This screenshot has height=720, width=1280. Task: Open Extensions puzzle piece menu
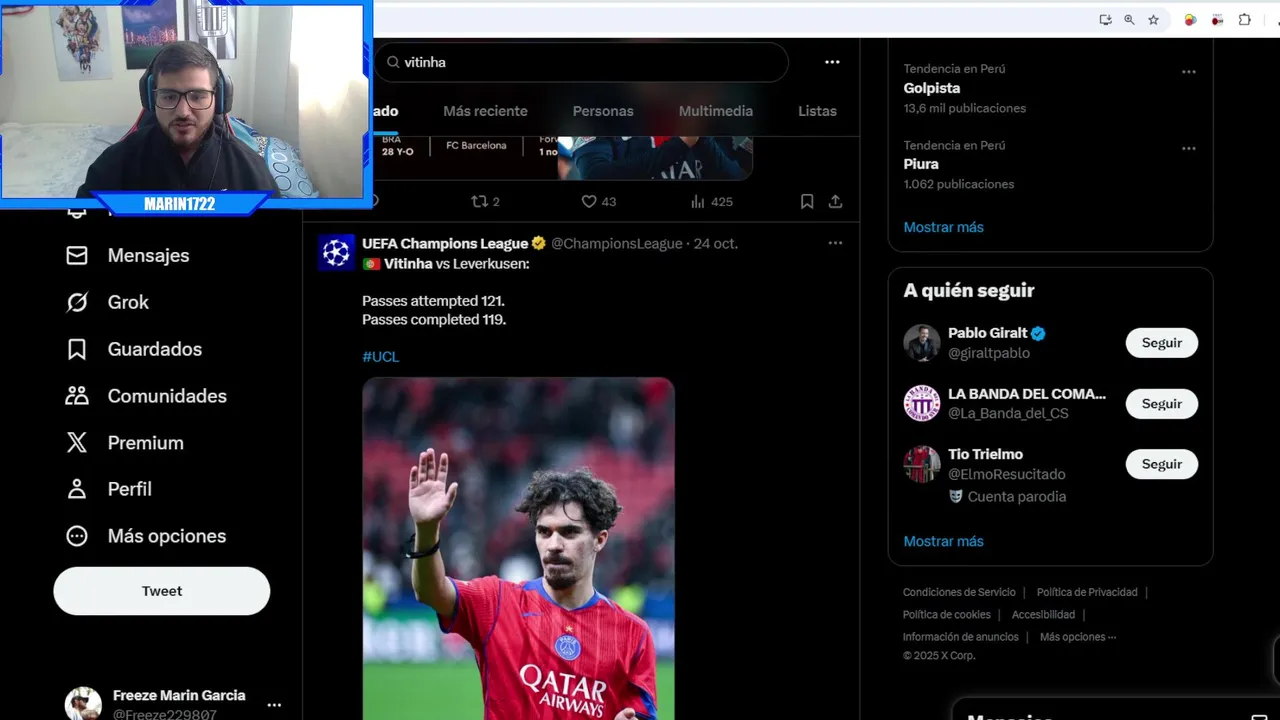point(1245,19)
